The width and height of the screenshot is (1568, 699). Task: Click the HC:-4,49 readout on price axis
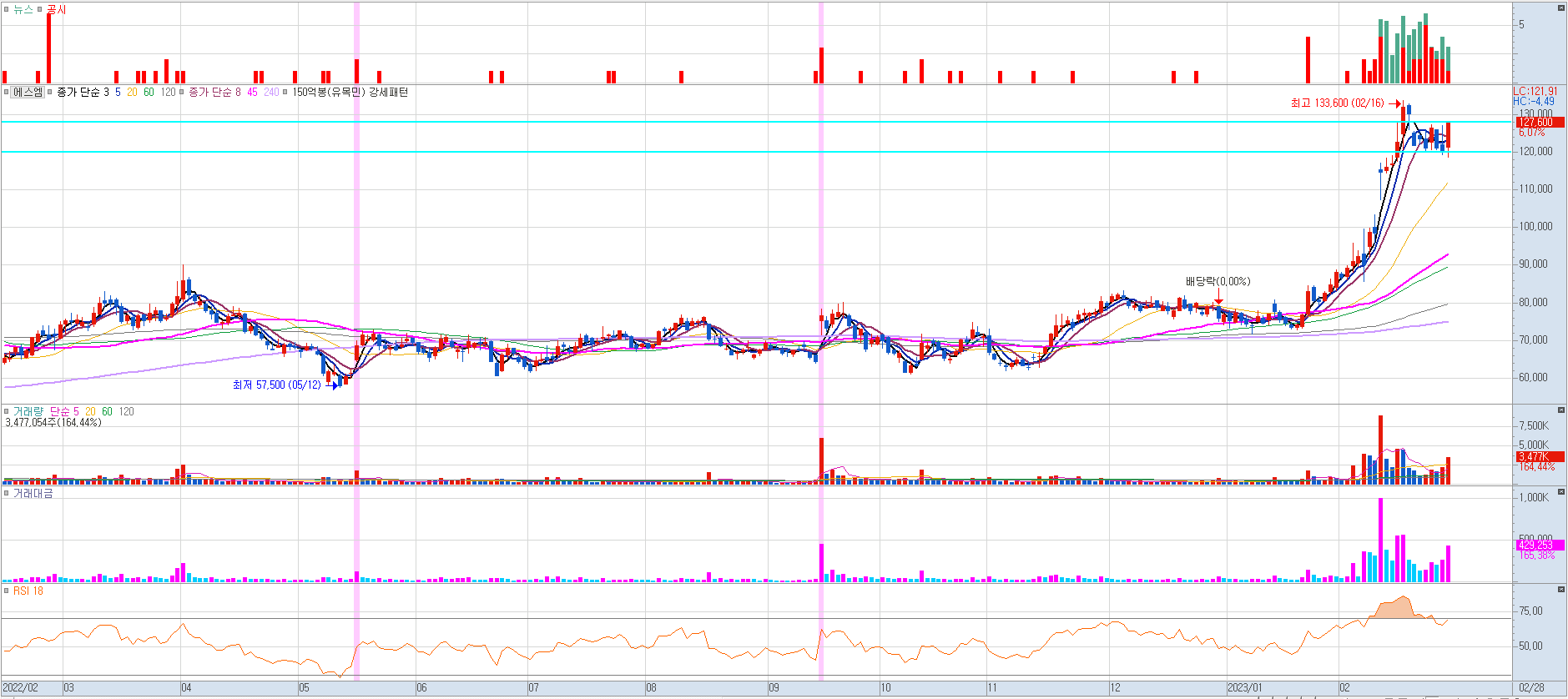coord(1534,101)
